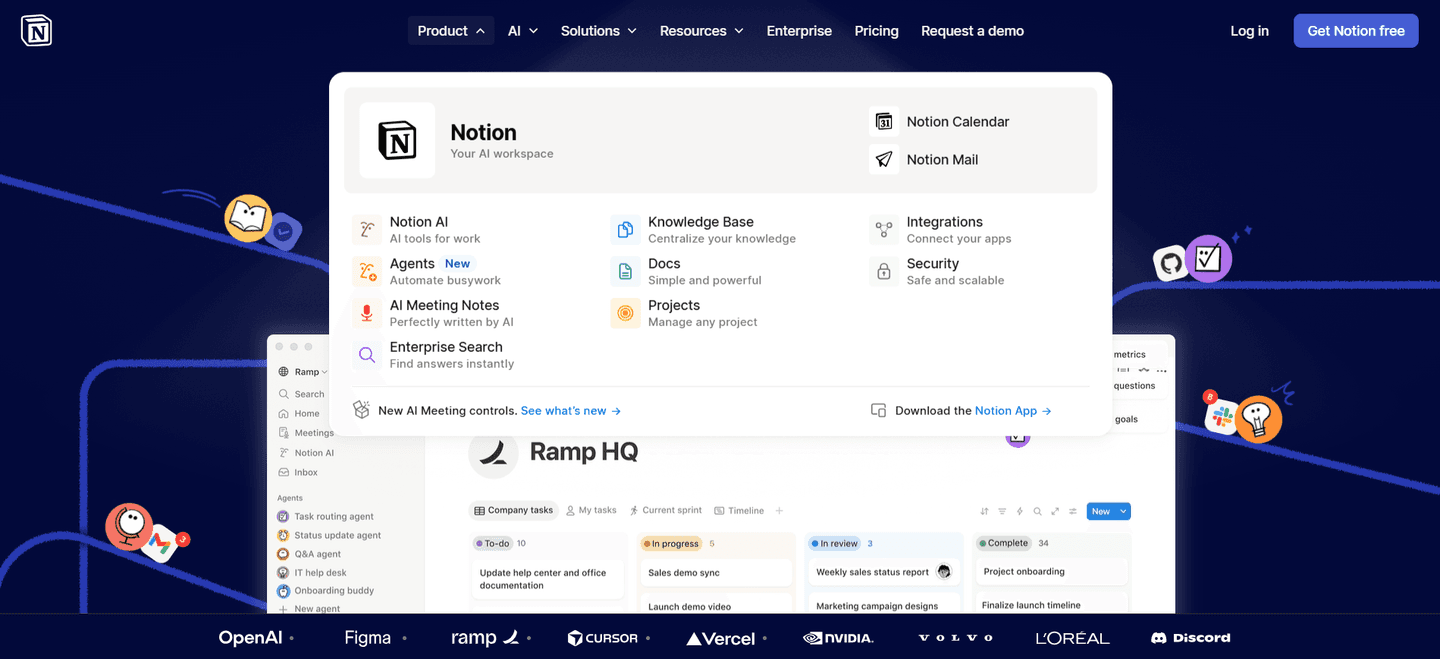Click the In progress column header
This screenshot has height=659, width=1440.
(671, 543)
